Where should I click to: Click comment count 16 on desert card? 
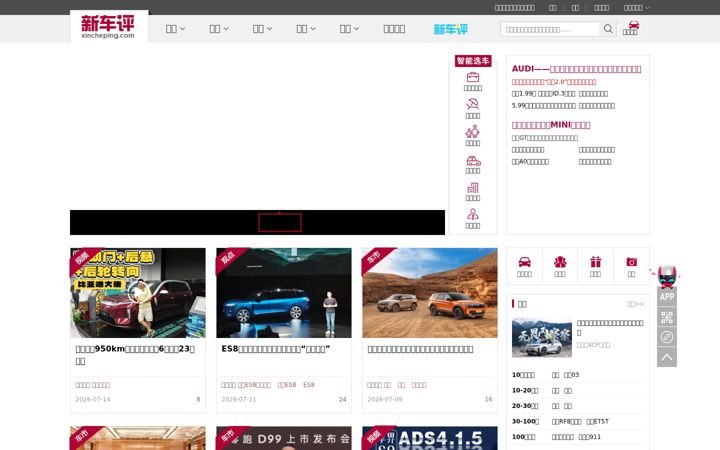(x=489, y=399)
